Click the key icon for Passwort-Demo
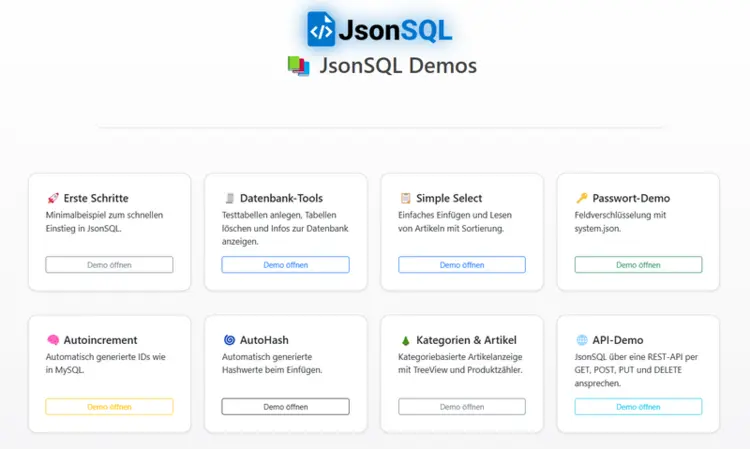The width and height of the screenshot is (750, 449). pyautogui.click(x=582, y=198)
